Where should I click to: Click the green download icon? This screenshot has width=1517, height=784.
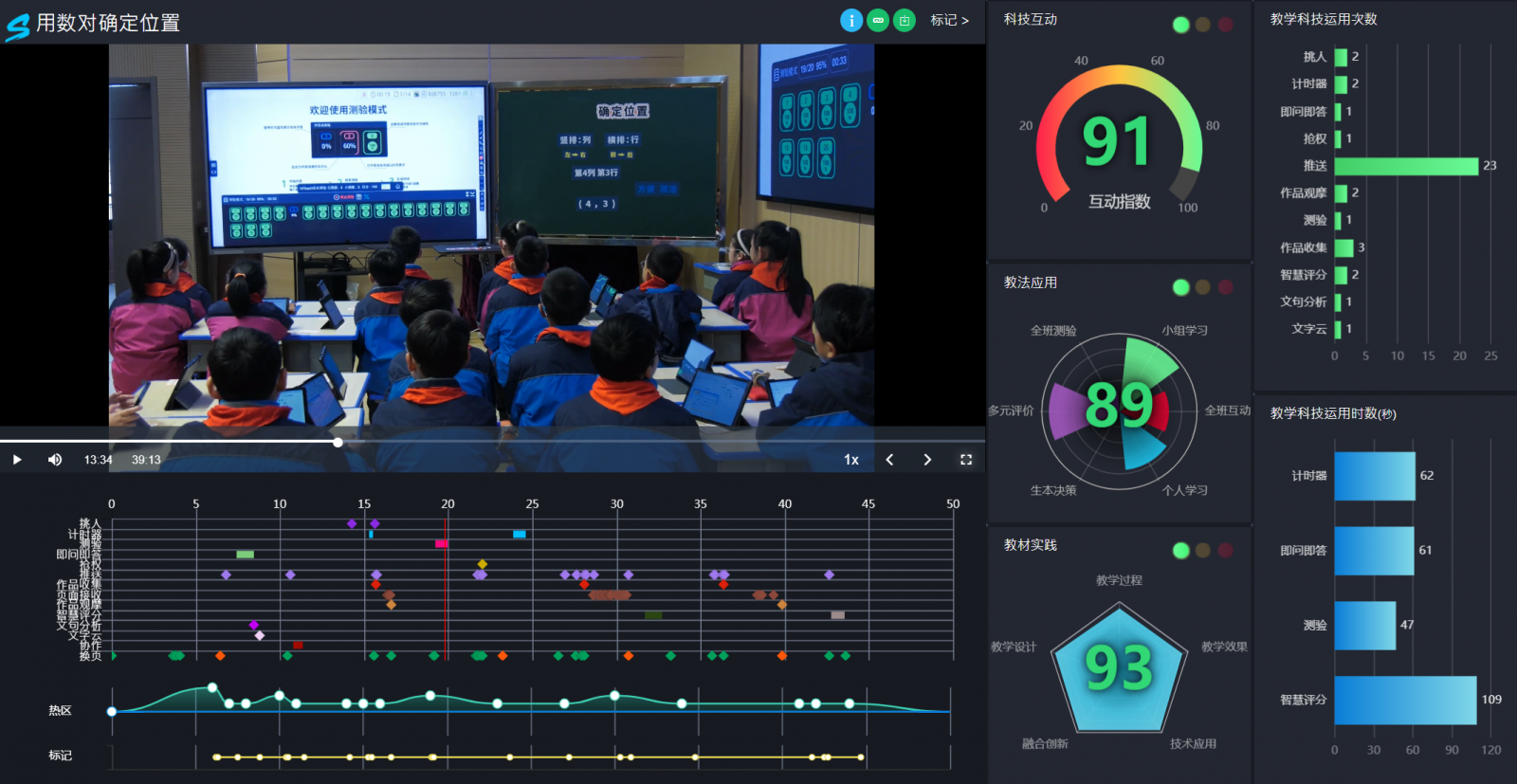coord(905,20)
